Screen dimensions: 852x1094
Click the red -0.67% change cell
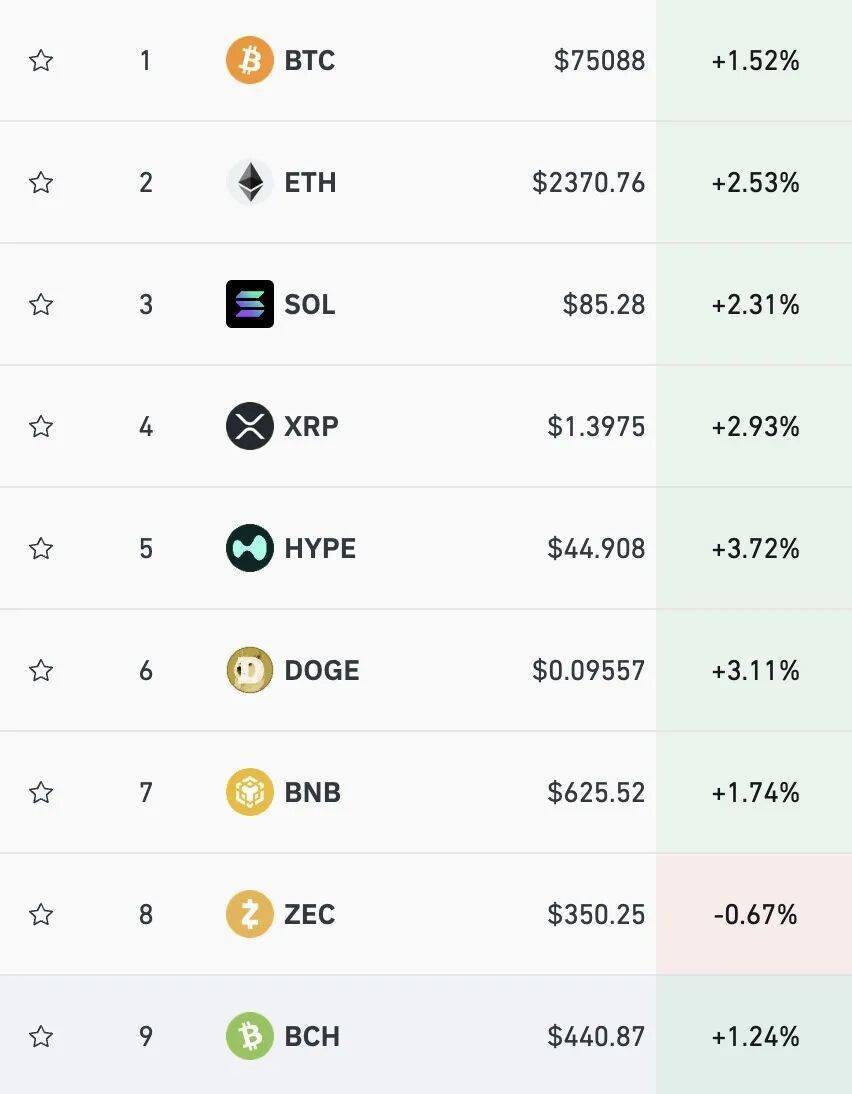pyautogui.click(x=755, y=914)
